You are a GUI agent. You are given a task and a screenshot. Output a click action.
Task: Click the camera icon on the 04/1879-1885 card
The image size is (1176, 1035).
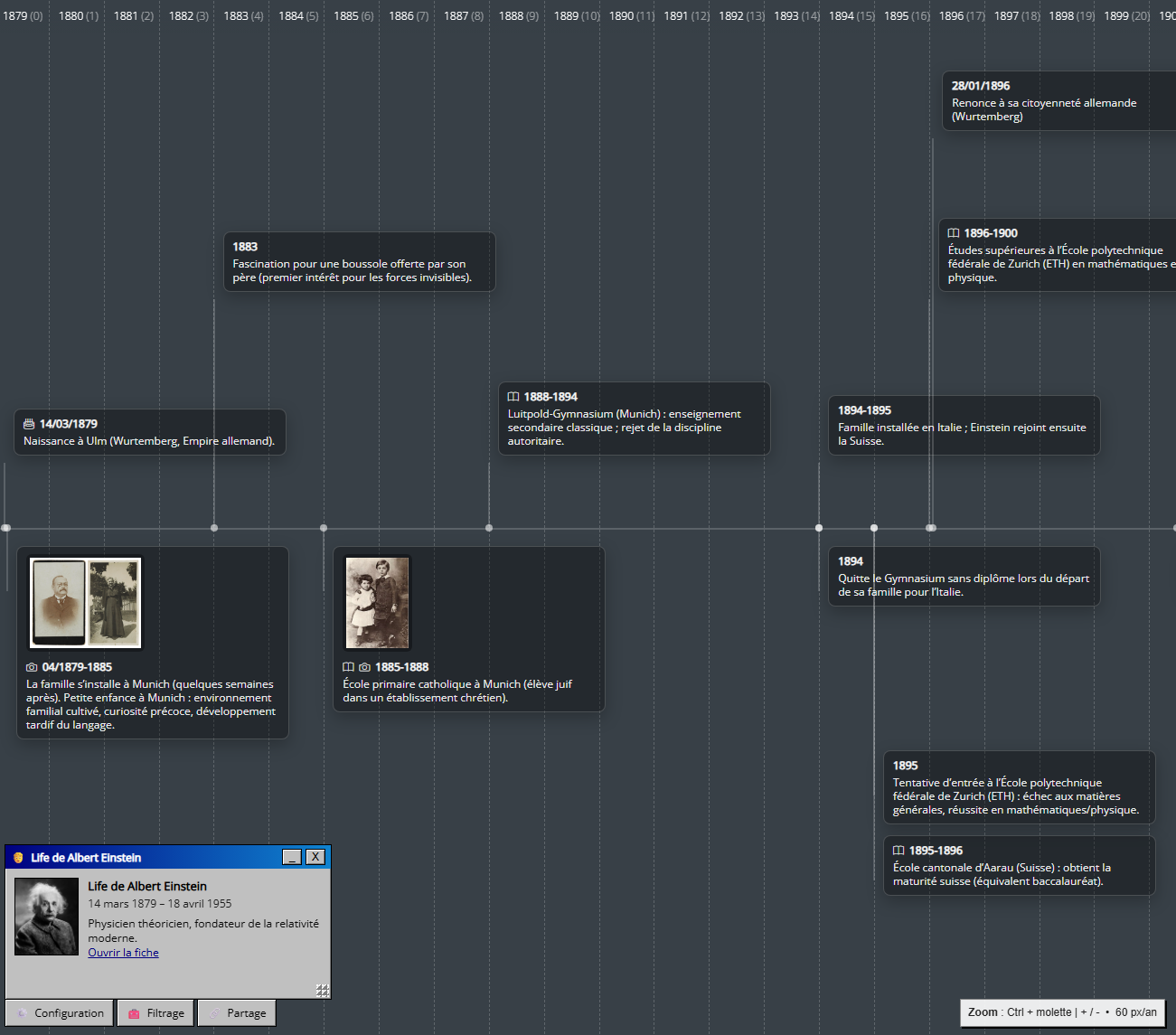coord(32,666)
